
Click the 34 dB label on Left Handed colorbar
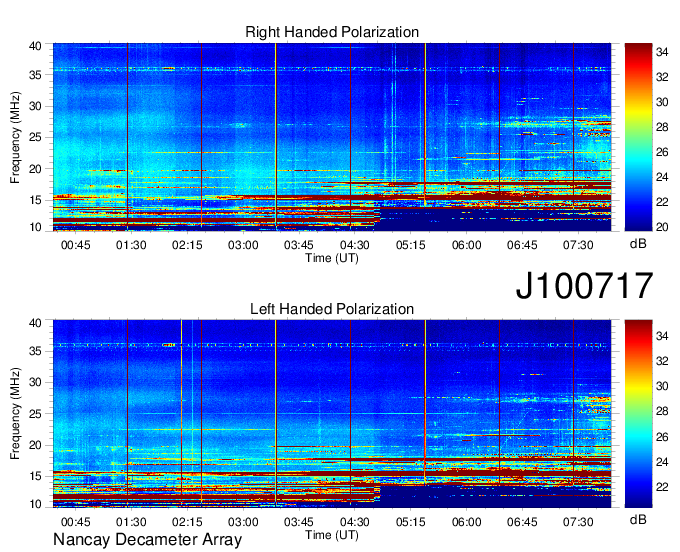click(x=662, y=336)
